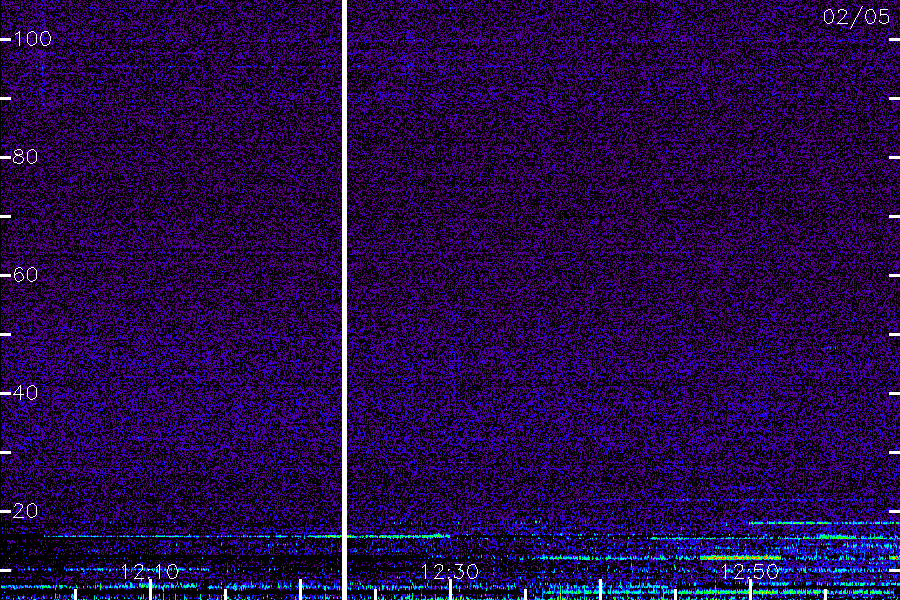This screenshot has width=900, height=600.
Task: Click the 40 frequency axis label
Action: [25, 393]
